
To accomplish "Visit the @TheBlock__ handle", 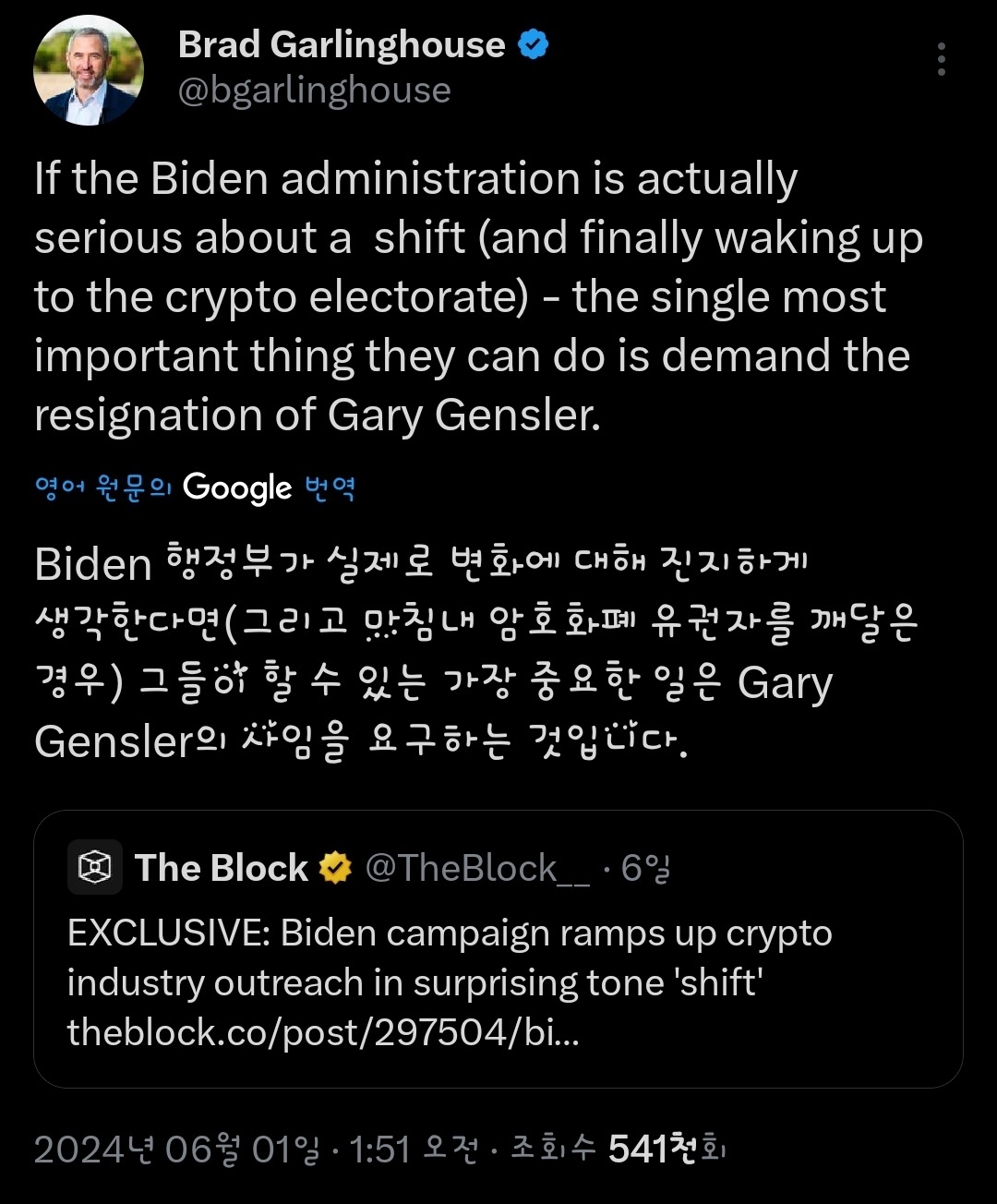I will (x=476, y=868).
